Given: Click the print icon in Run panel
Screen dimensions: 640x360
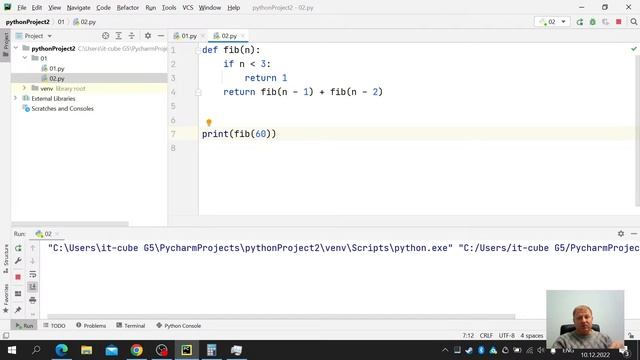Looking at the screenshot, I should [33, 300].
